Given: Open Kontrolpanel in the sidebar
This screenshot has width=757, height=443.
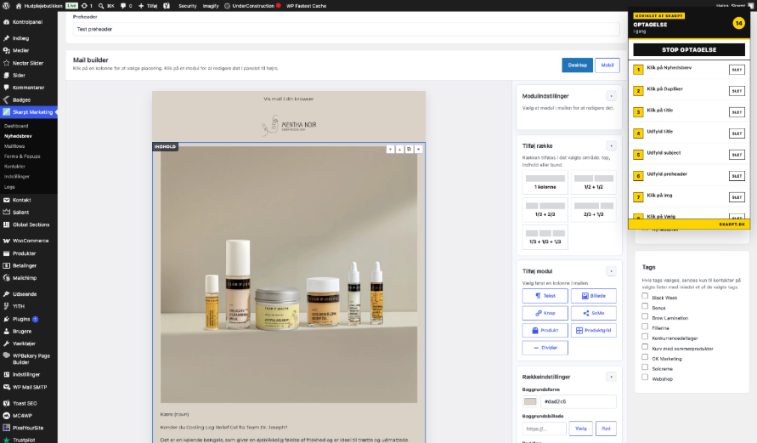Looking at the screenshot, I should [x=28, y=22].
